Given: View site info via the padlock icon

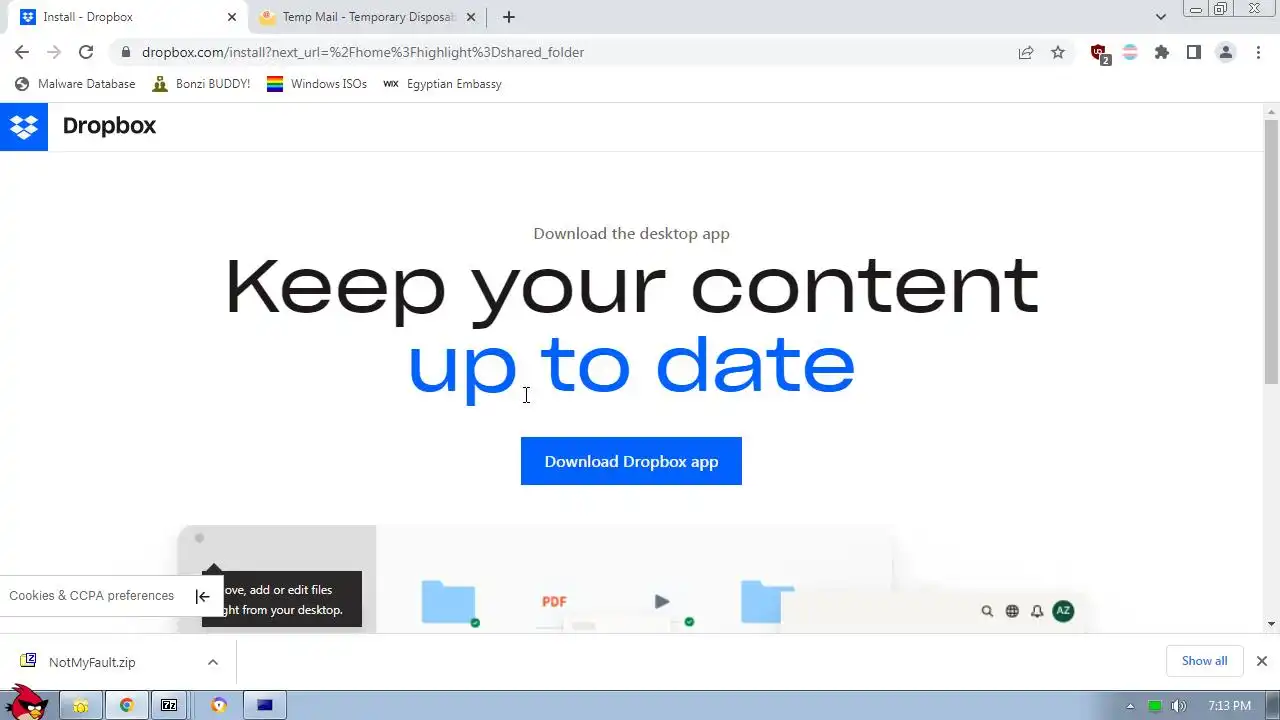Looking at the screenshot, I should click(x=125, y=52).
